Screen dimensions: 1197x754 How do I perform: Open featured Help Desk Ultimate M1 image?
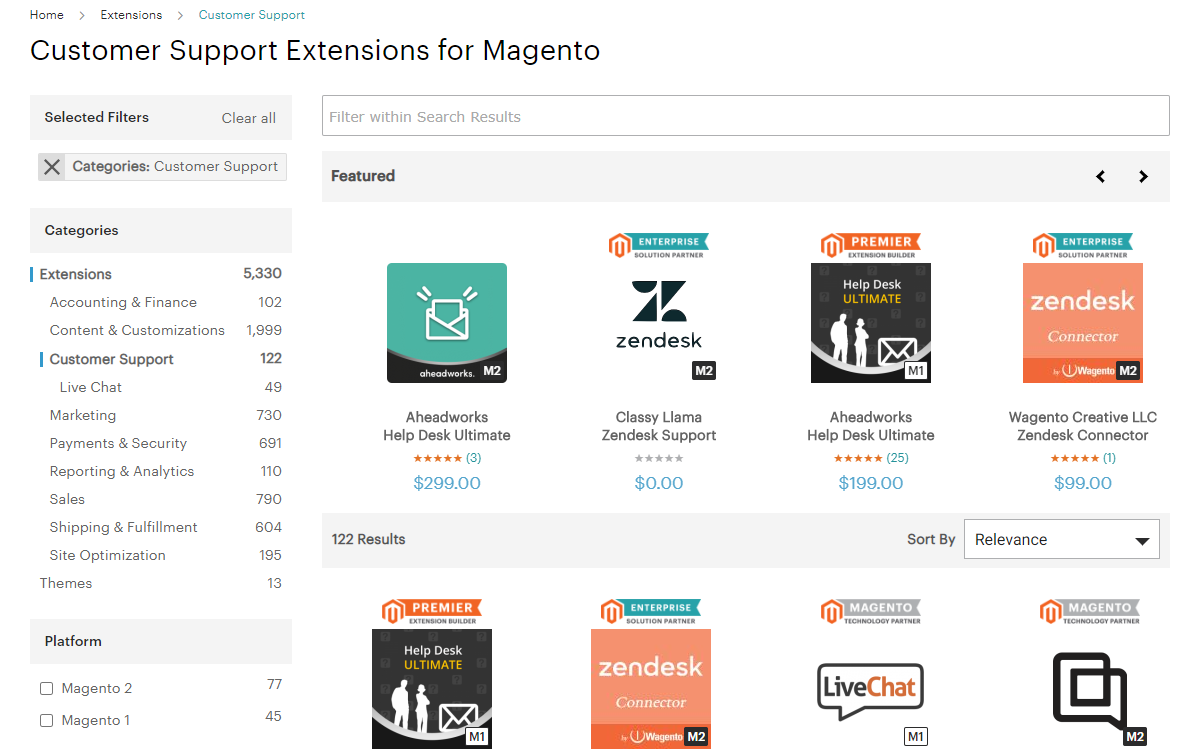871,323
